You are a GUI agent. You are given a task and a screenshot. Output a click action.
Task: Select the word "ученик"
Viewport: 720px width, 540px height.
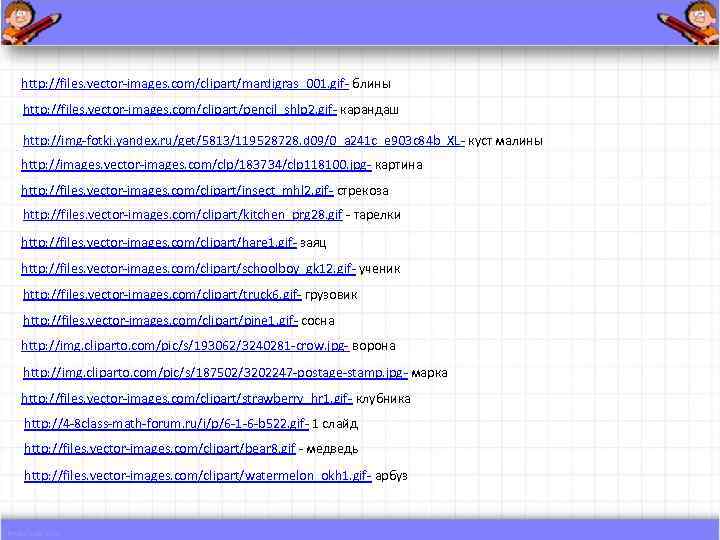379,269
